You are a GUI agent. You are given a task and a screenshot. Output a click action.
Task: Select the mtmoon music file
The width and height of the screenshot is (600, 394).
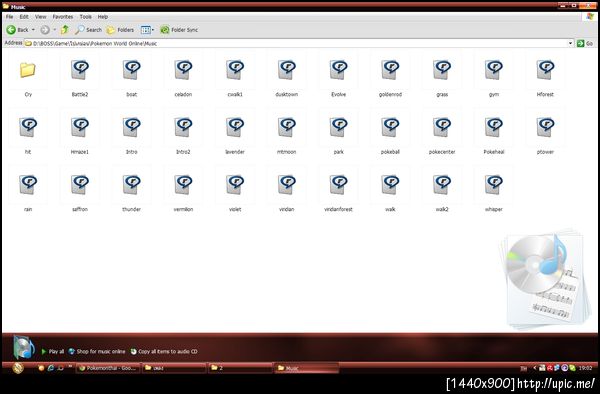coord(287,128)
